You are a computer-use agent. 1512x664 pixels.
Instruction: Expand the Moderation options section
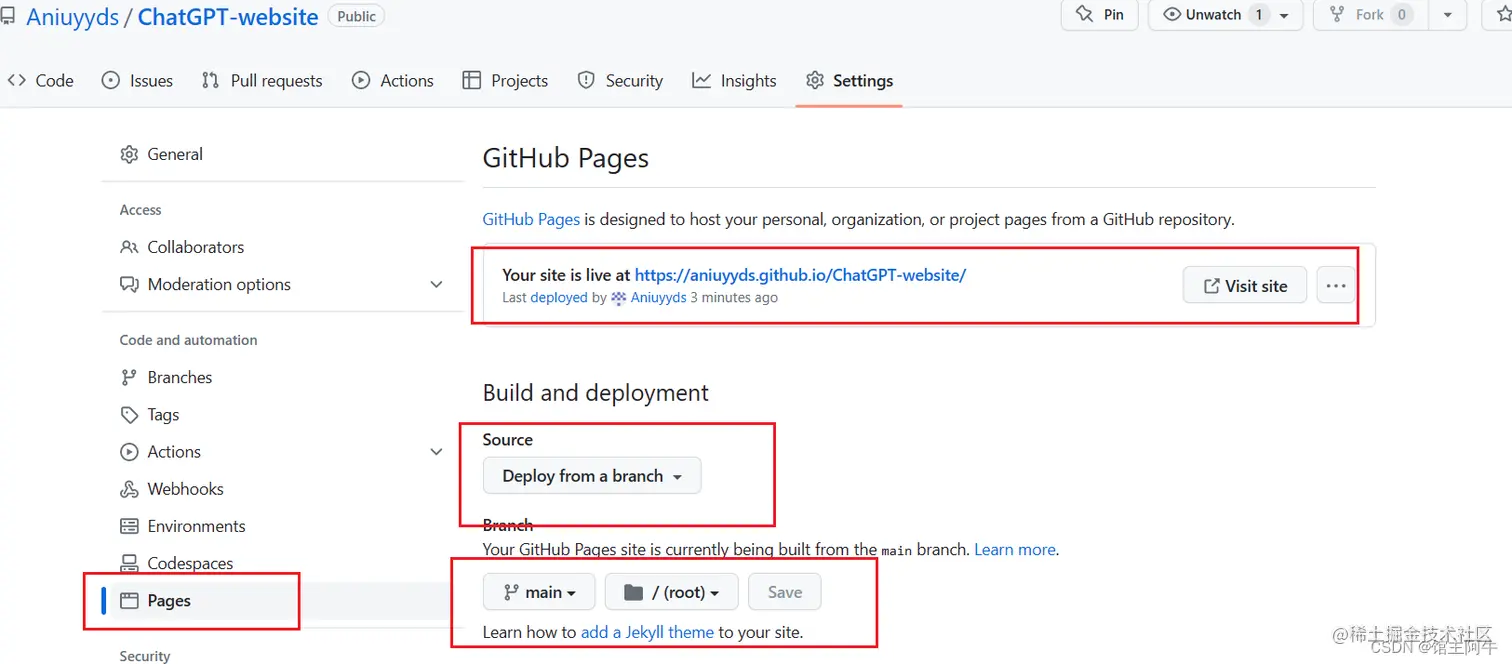(x=436, y=284)
